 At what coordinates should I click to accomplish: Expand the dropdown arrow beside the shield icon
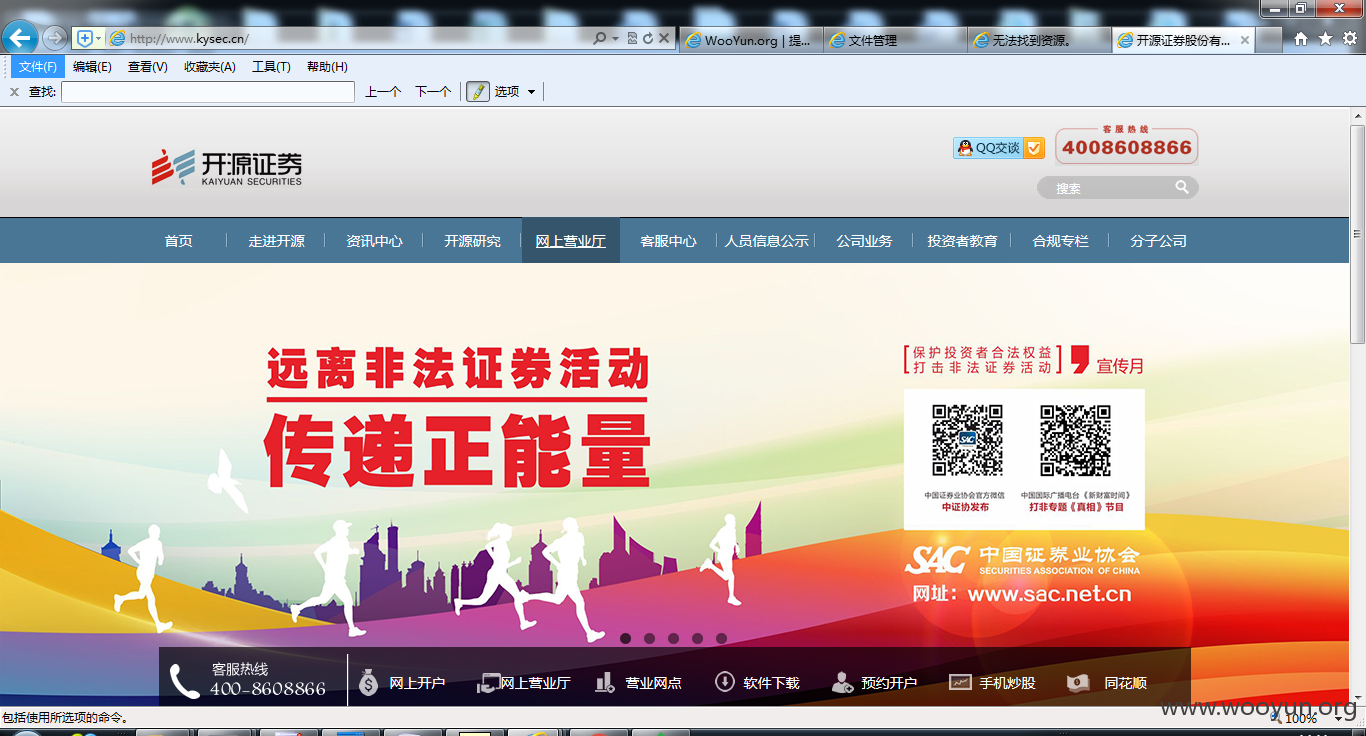pyautogui.click(x=98, y=38)
